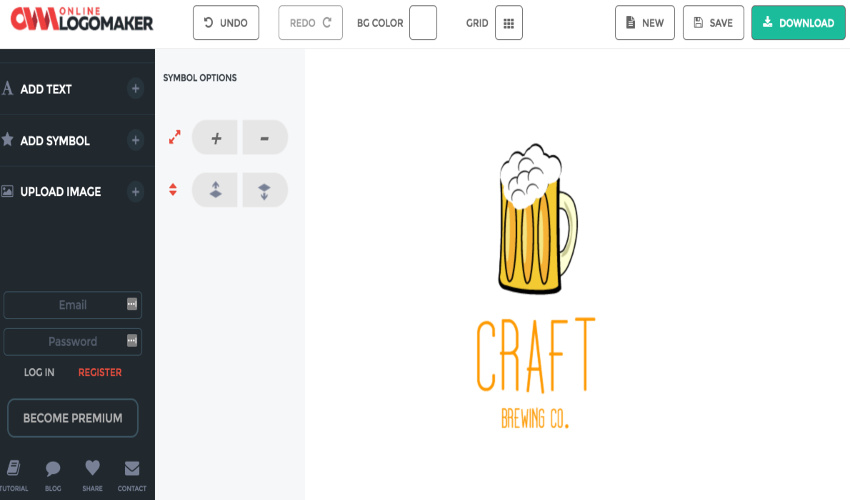Create a new logo with New
This screenshot has width=850, height=500.
click(x=645, y=23)
